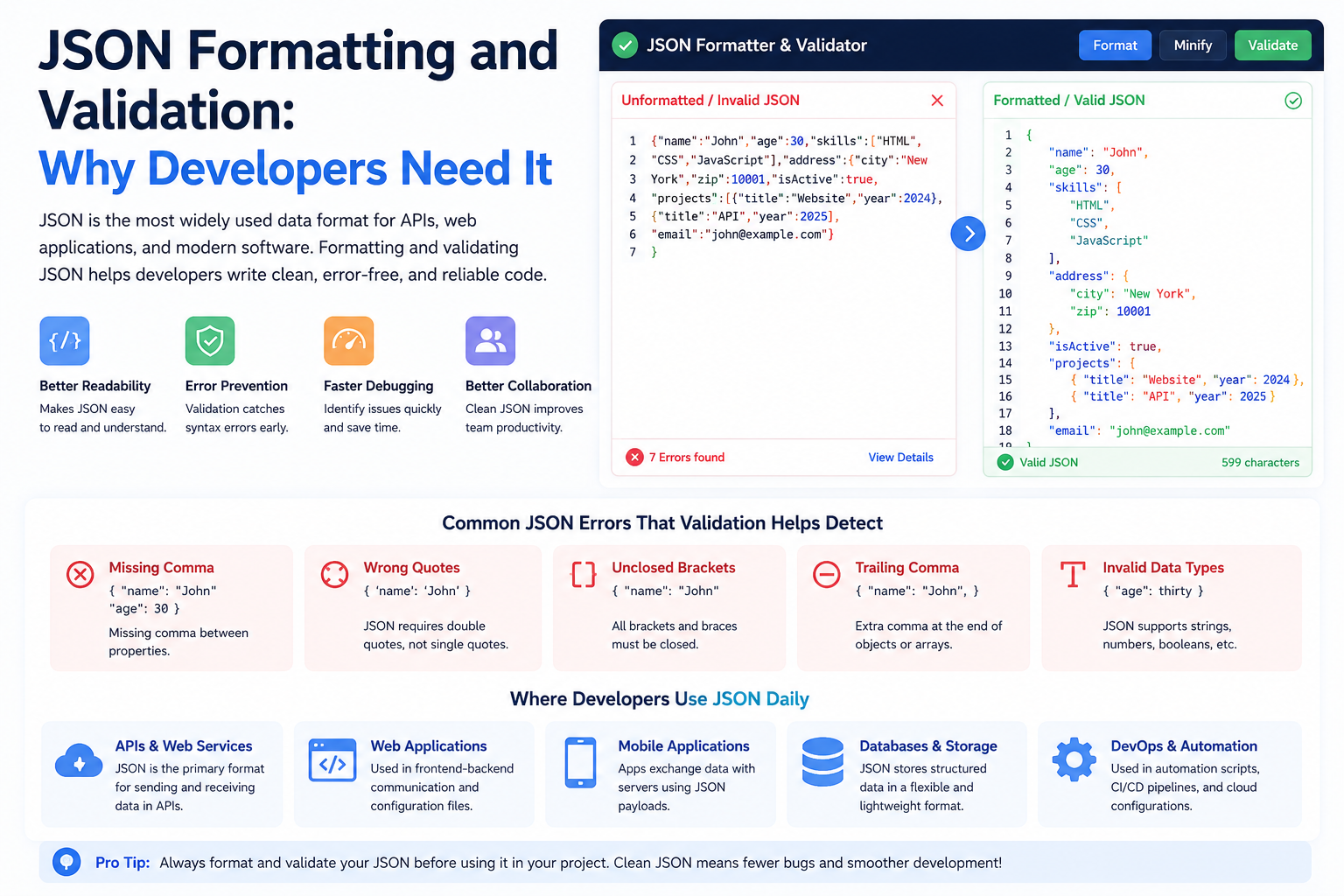Click the red X invalid JSON icon
This screenshot has width=1344, height=896.
pos(937,101)
